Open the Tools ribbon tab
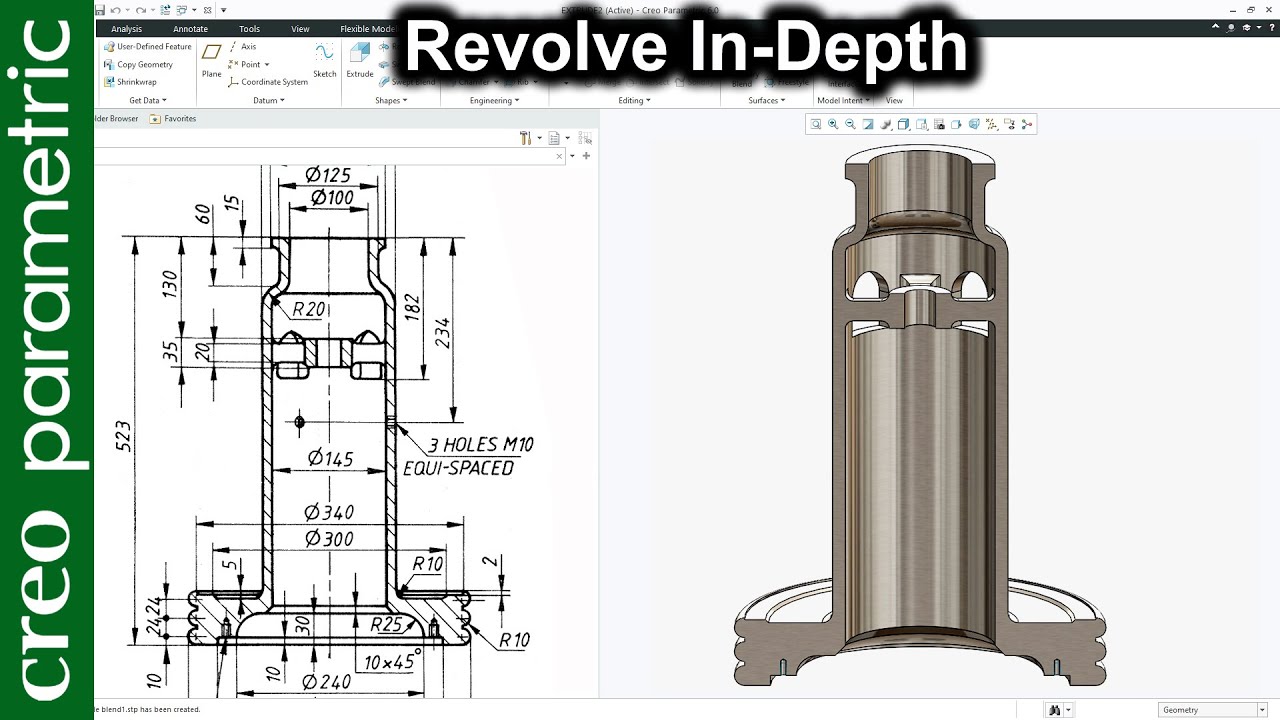The height and width of the screenshot is (720, 1280). (250, 29)
